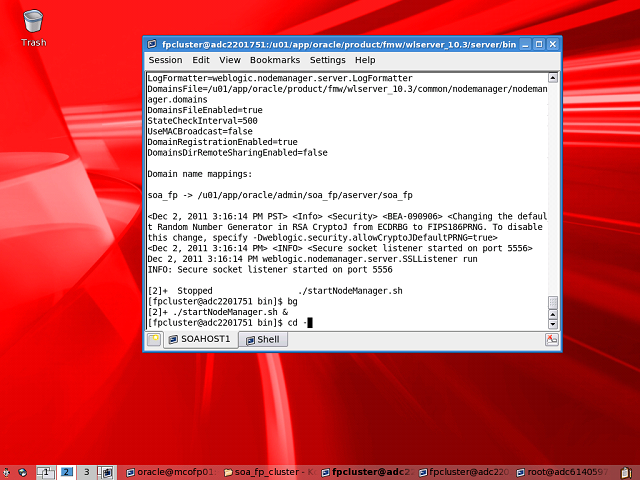Switch to virtual desktop 1 in pager
640x480 pixels.
pyautogui.click(x=46, y=472)
